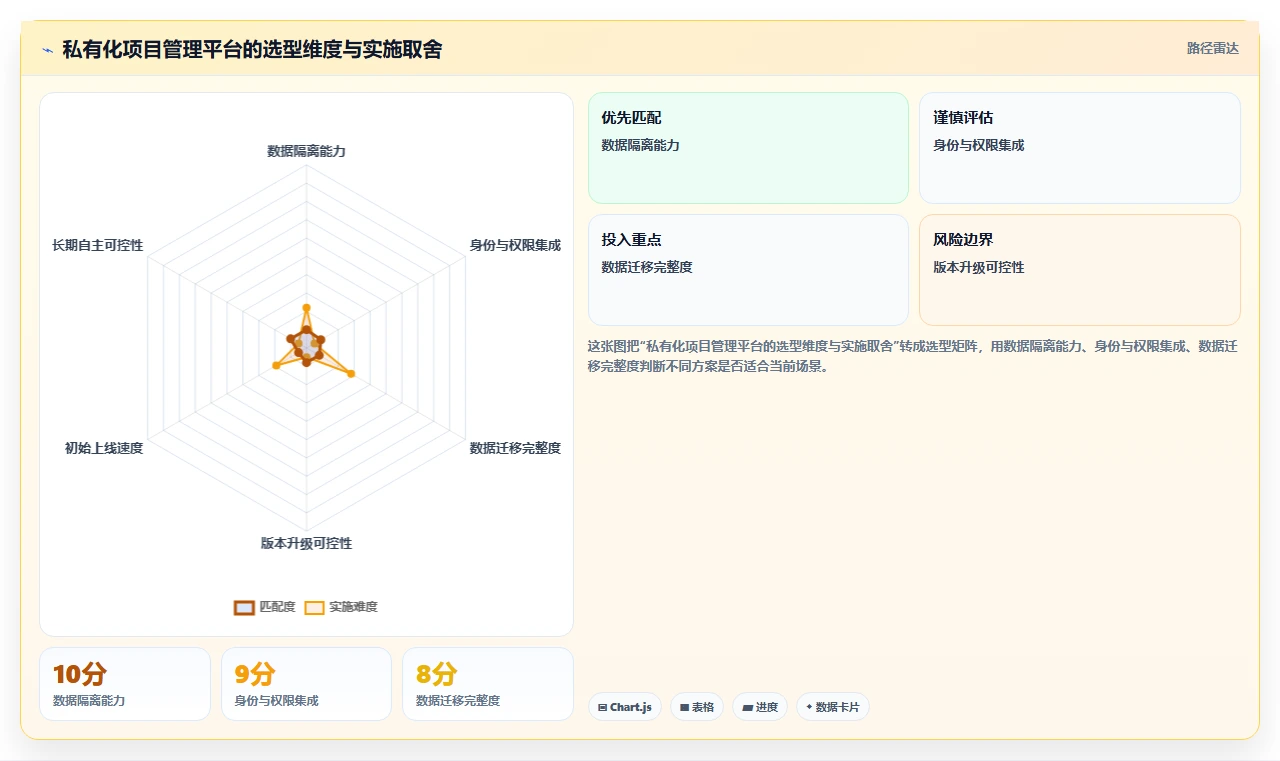Select the Chart.js tag
The width and height of the screenshot is (1280, 761).
[x=625, y=707]
